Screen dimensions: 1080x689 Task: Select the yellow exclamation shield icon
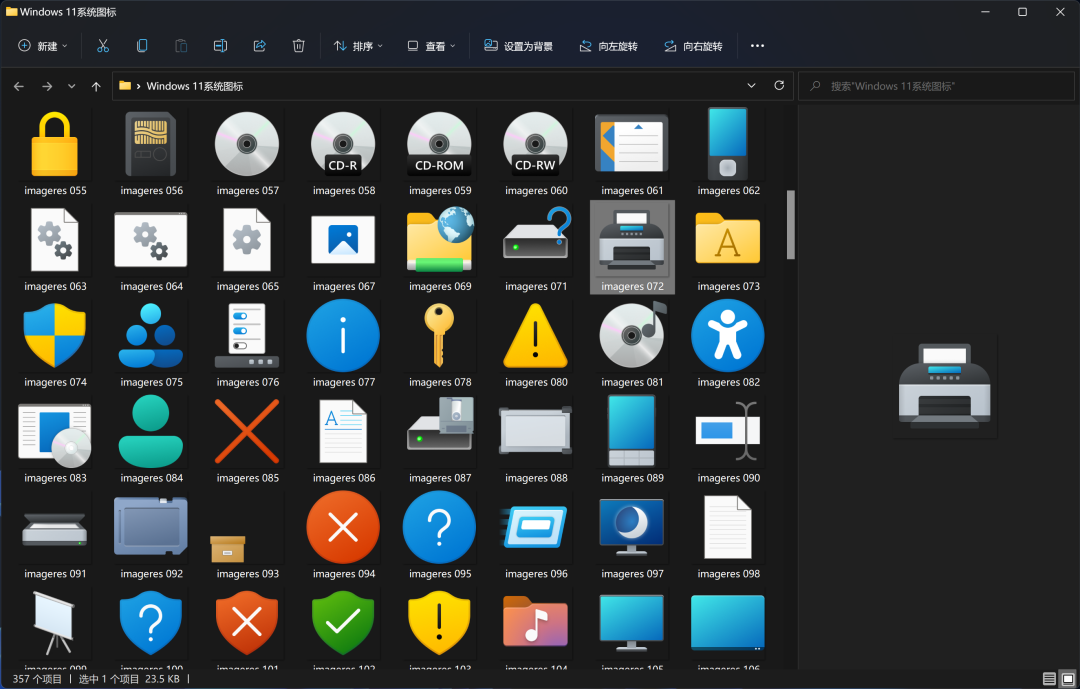(x=439, y=624)
